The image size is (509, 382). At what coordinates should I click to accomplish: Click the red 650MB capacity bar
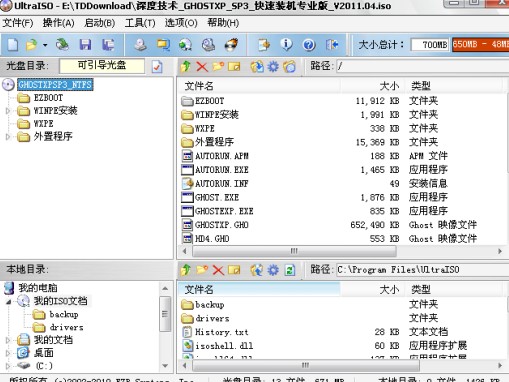480,44
